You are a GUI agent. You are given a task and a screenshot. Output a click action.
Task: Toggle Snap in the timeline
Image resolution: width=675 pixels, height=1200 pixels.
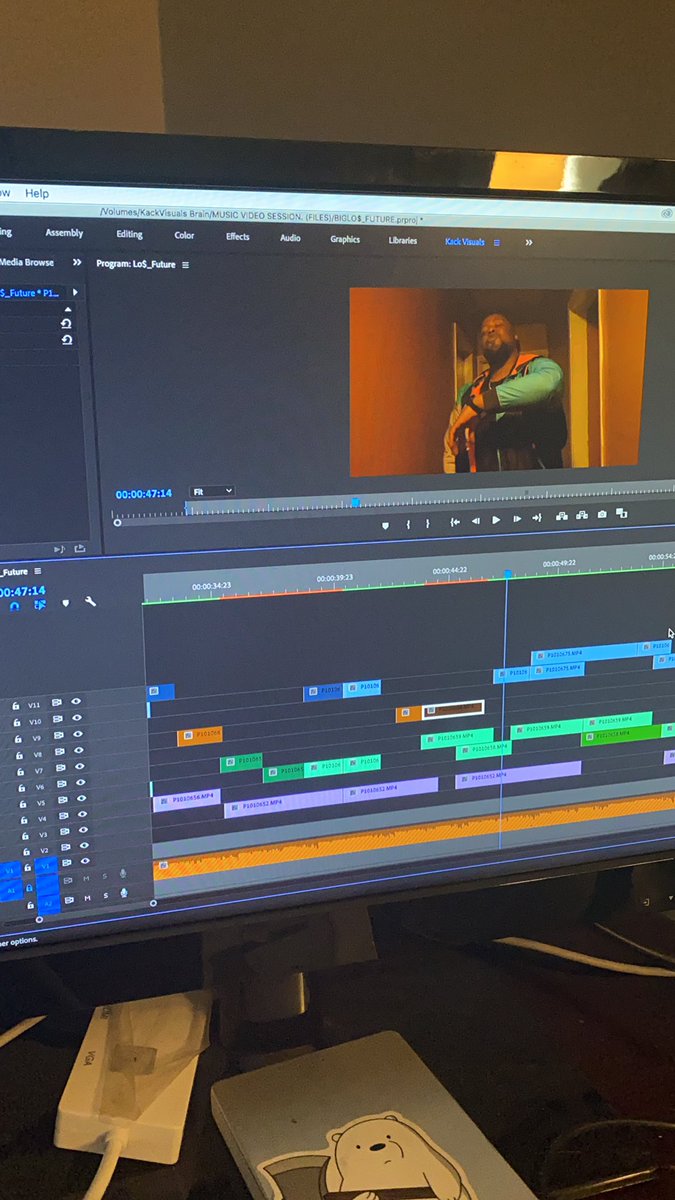[14, 606]
